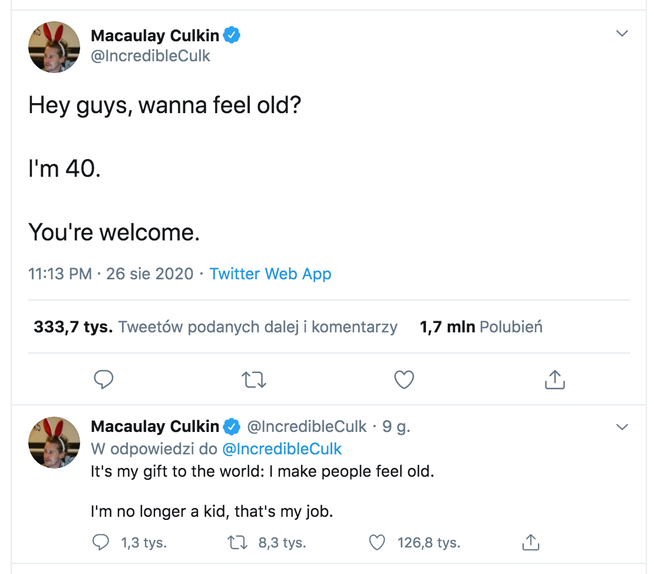Like the reply with 126,8 tys. likes

pyautogui.click(x=377, y=543)
